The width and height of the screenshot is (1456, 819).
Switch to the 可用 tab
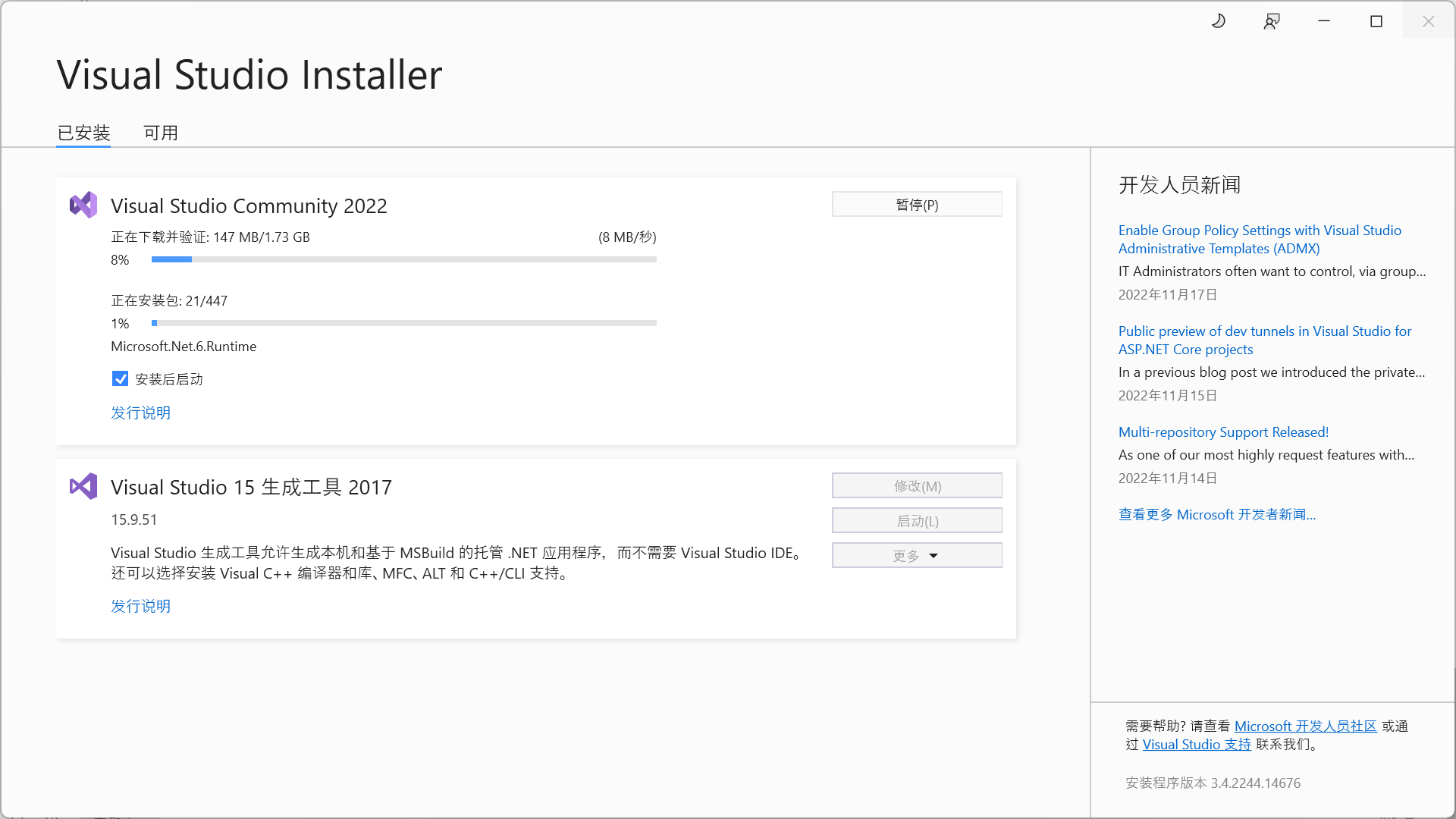click(x=161, y=133)
